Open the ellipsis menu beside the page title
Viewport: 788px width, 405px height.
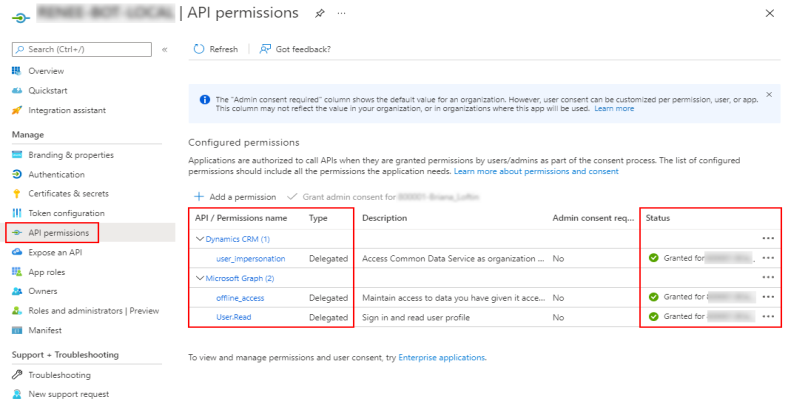pyautogui.click(x=342, y=14)
